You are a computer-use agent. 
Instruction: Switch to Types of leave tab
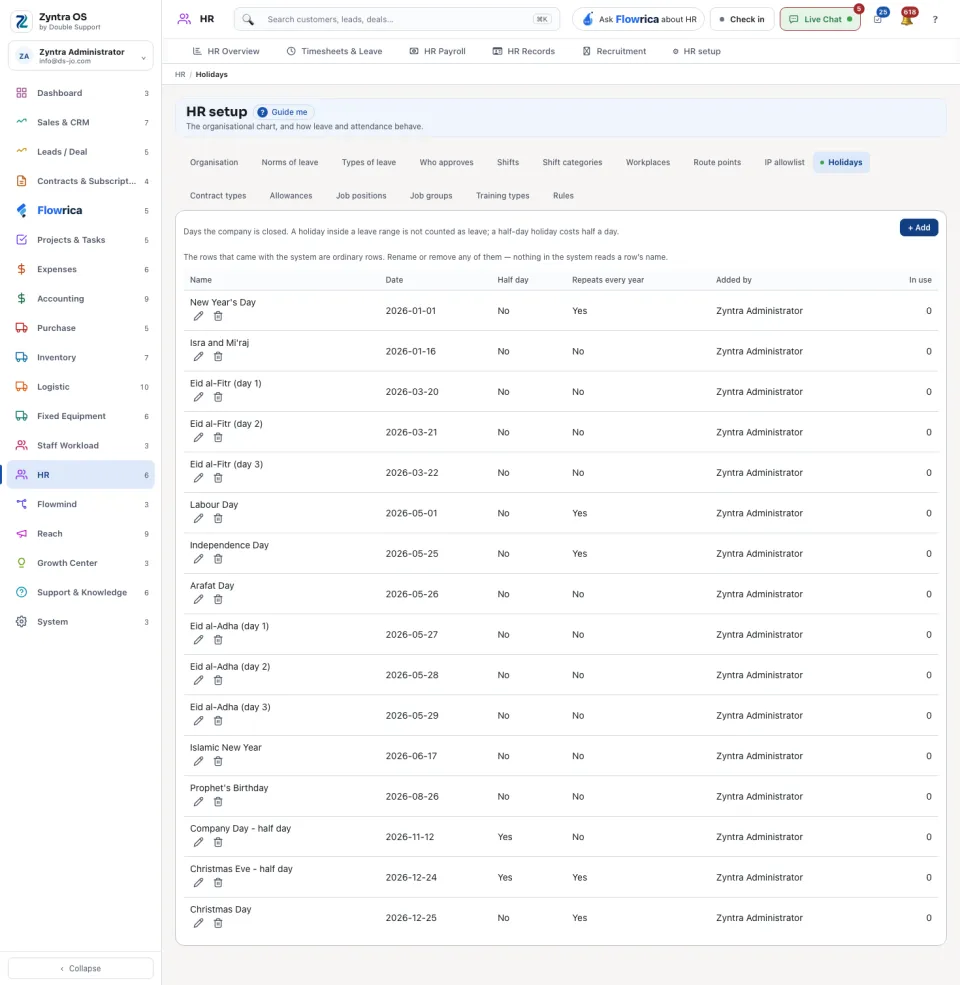(369, 162)
